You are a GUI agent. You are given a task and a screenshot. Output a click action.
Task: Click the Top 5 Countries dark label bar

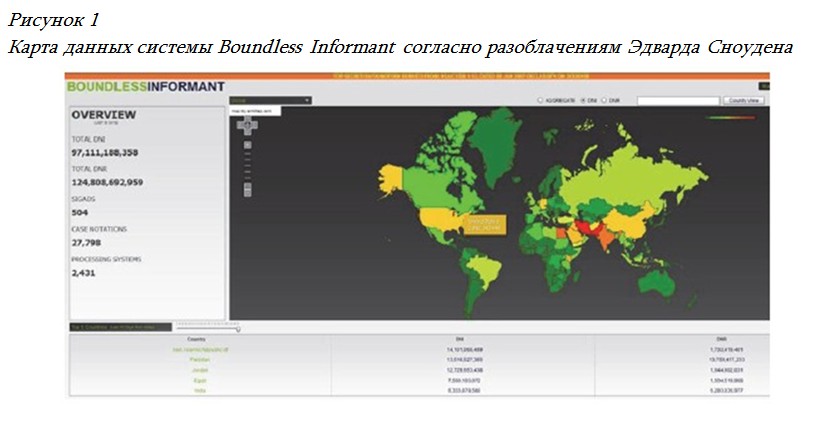(121, 327)
